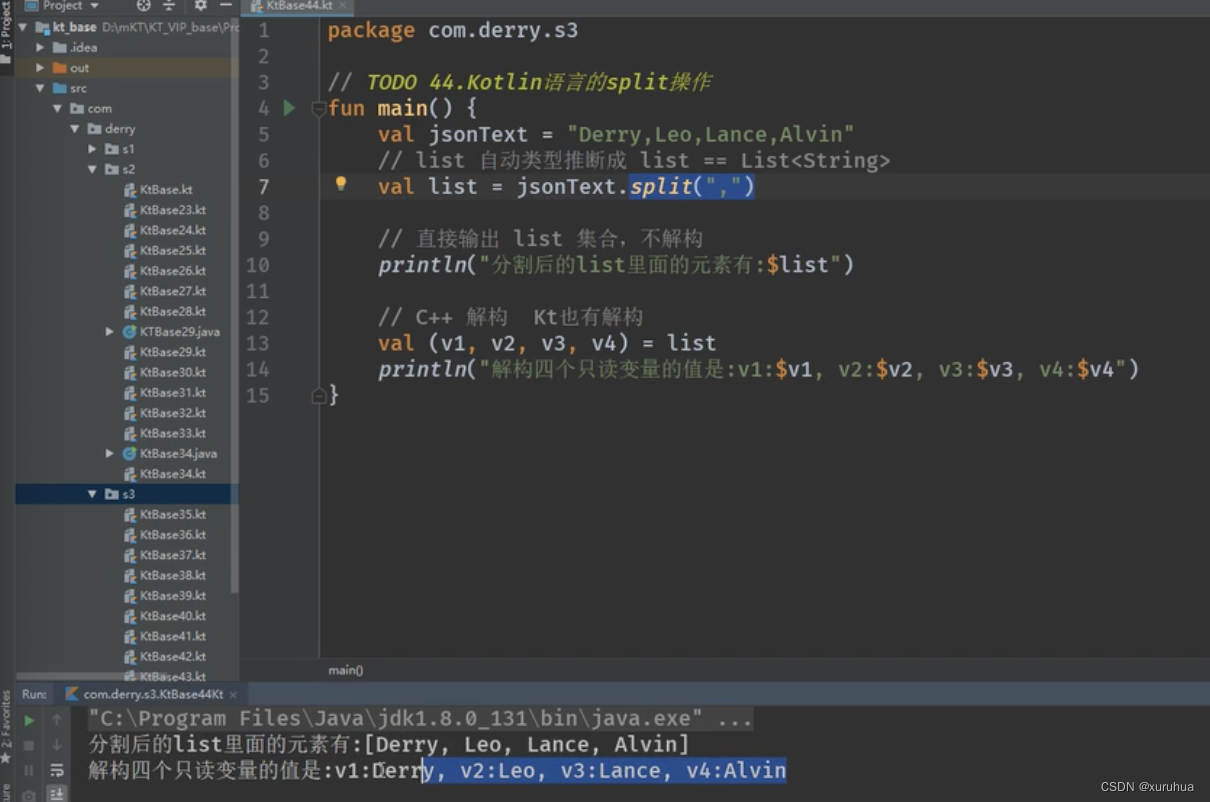Select KtBase35.kt file
This screenshot has width=1210, height=802.
[x=165, y=514]
